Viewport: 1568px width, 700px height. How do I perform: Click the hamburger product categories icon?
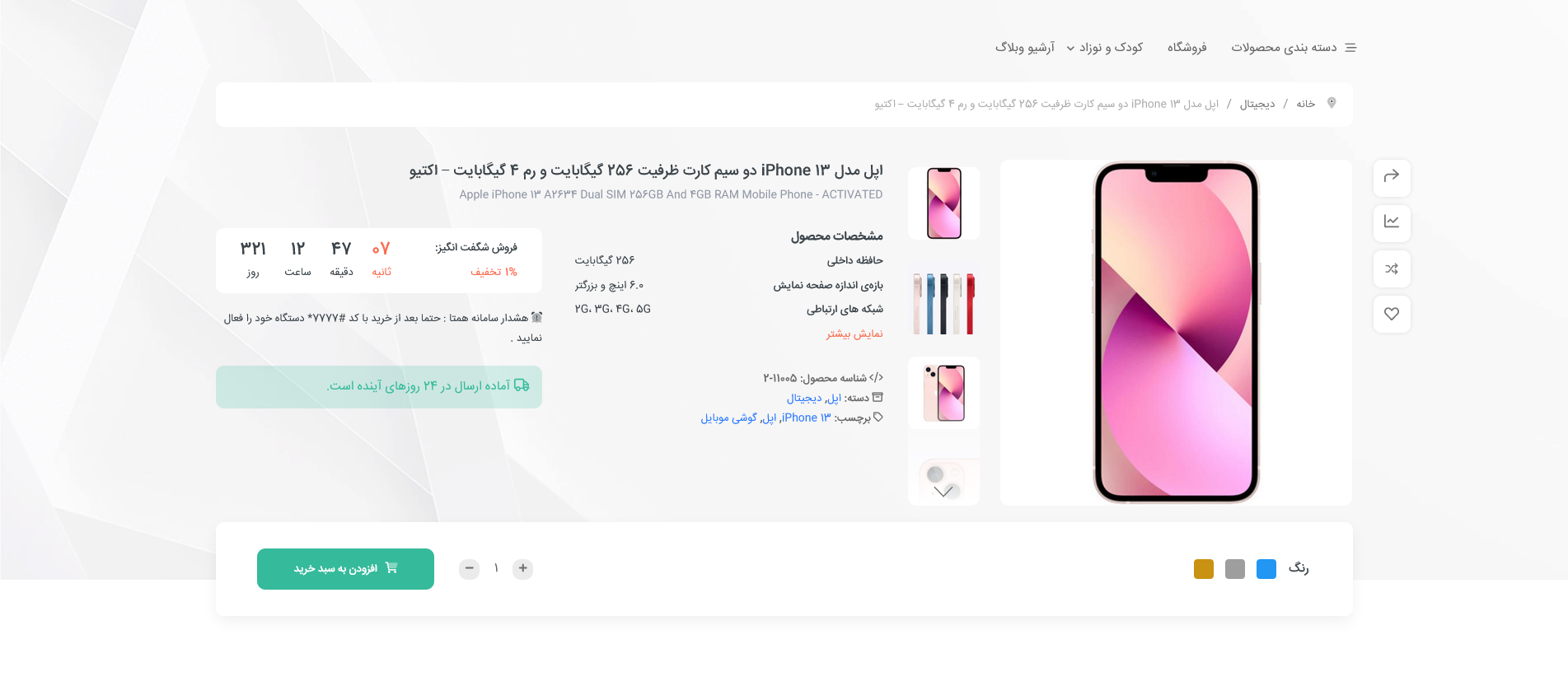point(1350,48)
